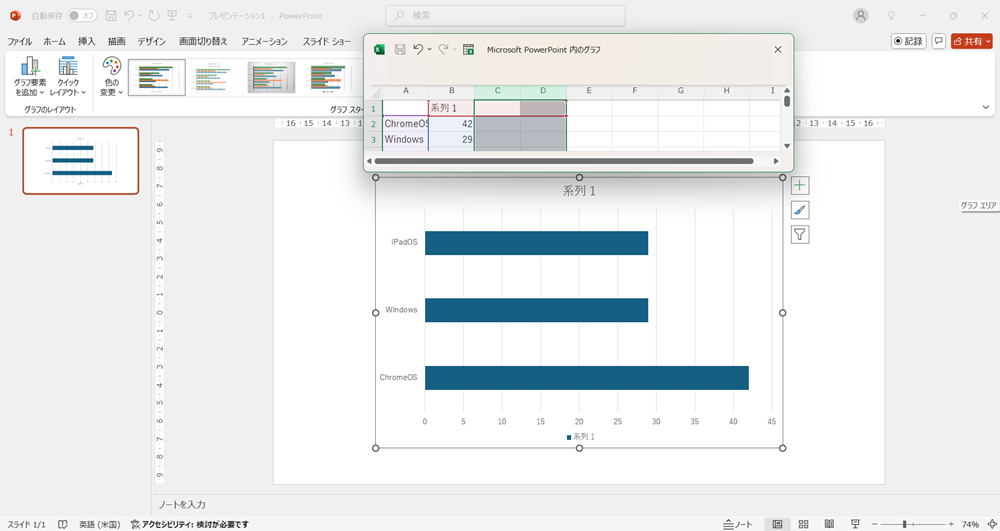Toggle the 自動保存 switch
1000x531 pixels.
82,15
